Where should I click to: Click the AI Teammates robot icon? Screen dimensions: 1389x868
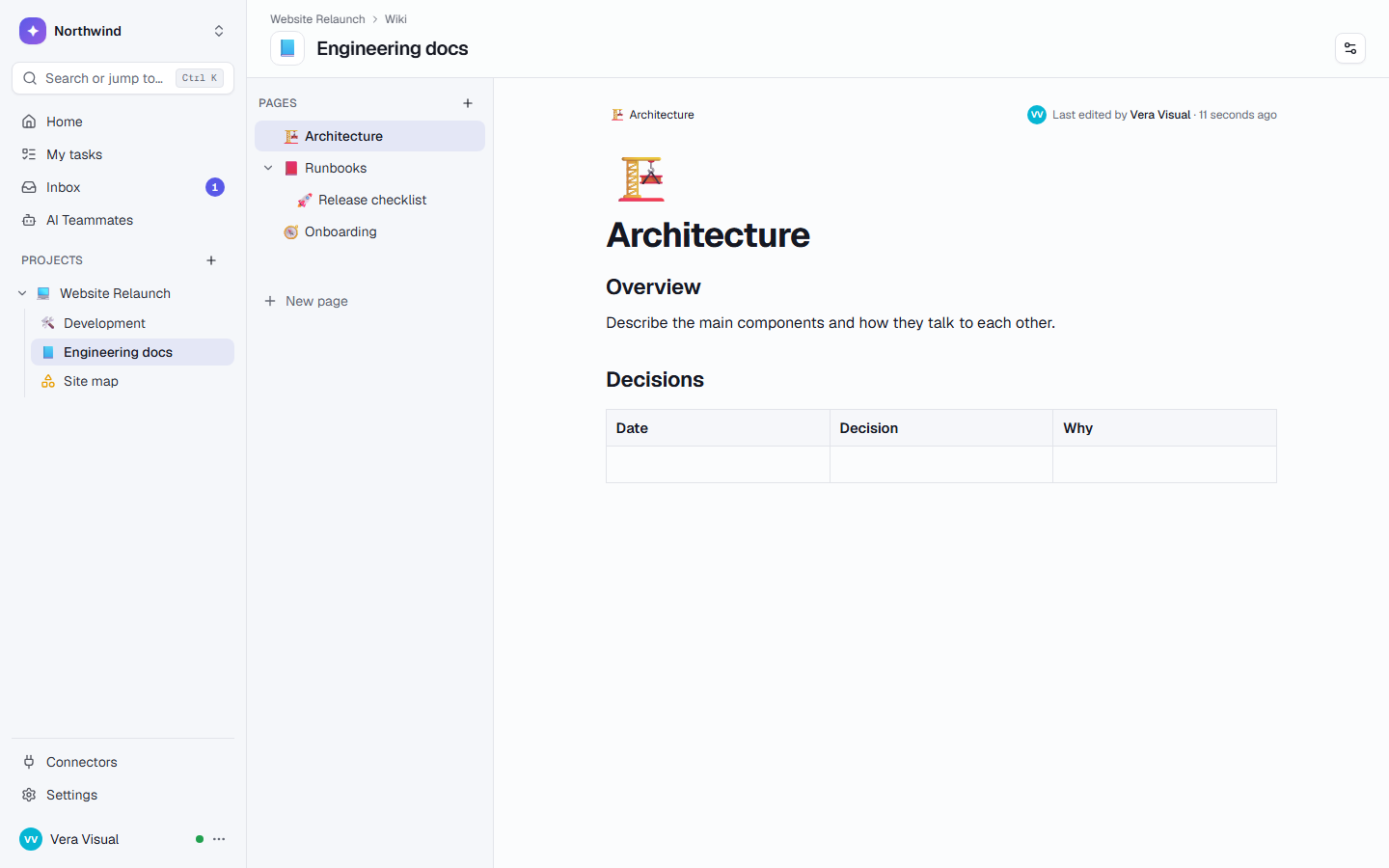[x=29, y=220]
